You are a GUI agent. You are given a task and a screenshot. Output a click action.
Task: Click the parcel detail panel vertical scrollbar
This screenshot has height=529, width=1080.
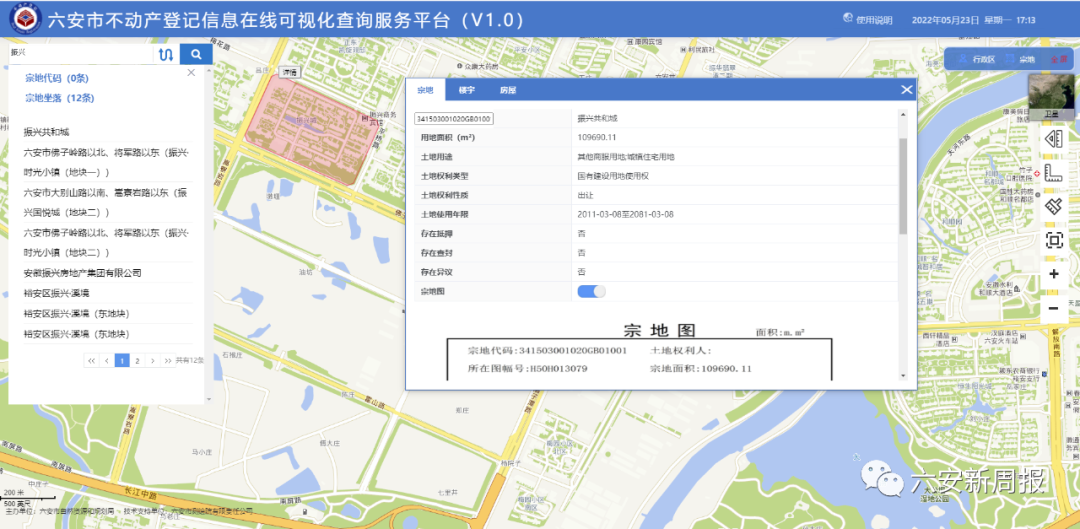(902, 180)
